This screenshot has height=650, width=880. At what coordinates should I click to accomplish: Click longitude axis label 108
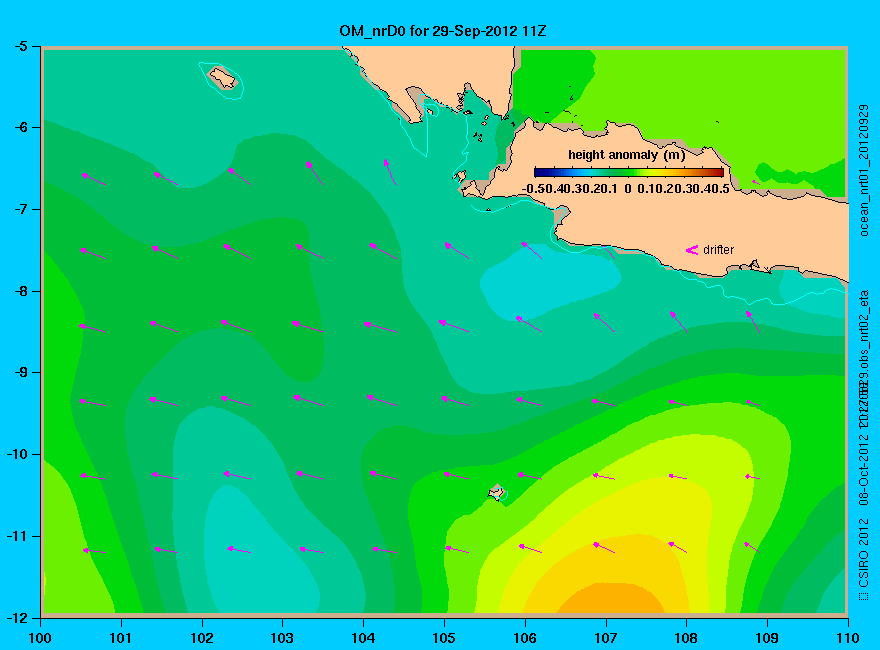click(x=686, y=638)
